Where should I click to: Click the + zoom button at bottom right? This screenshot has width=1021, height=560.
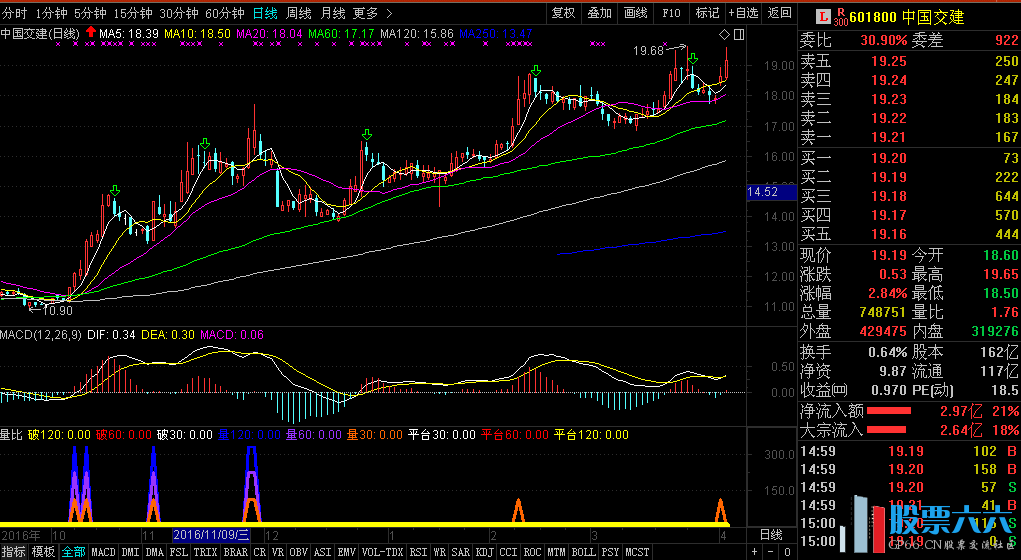coord(755,552)
